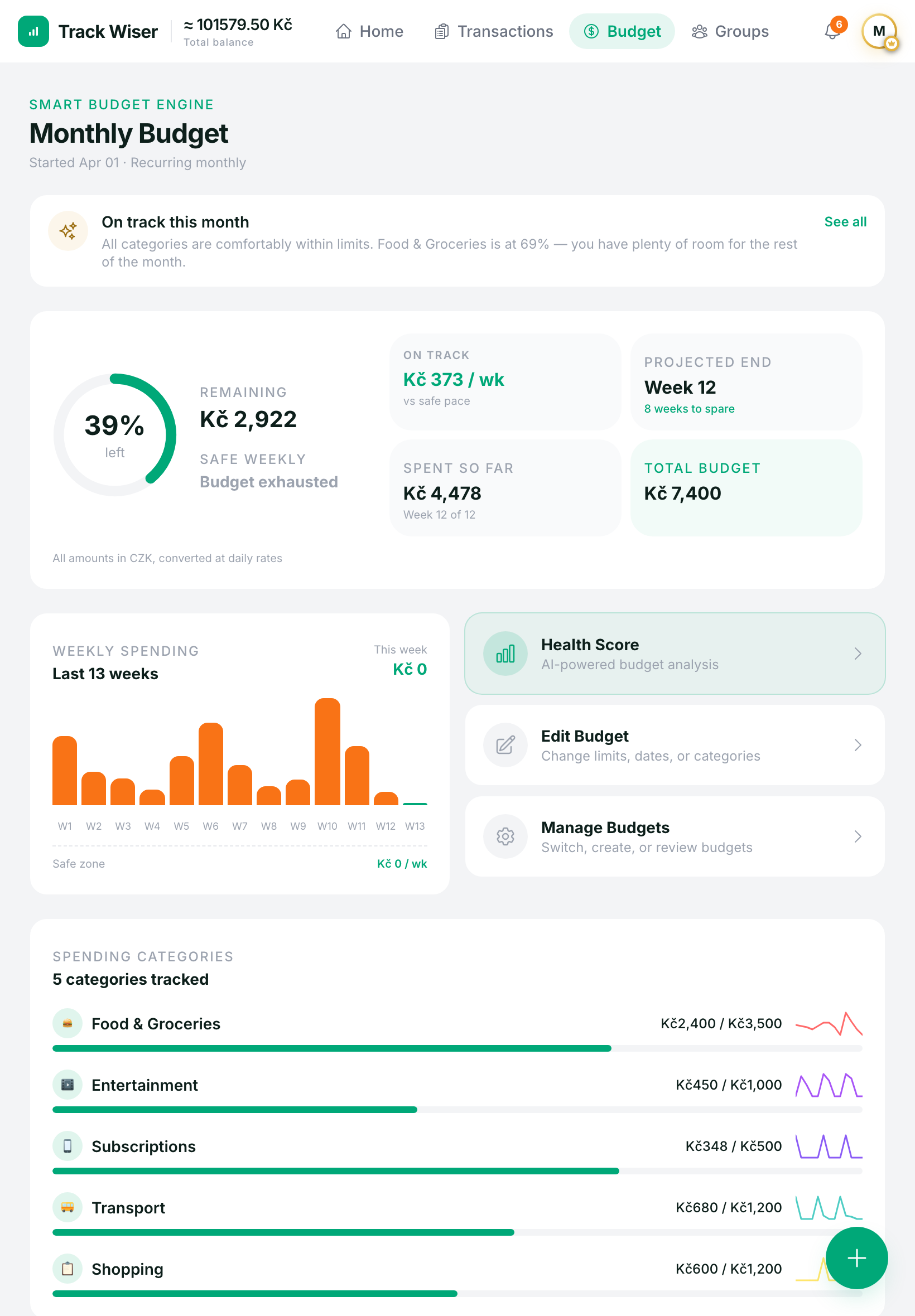Open the Transactions tab
This screenshot has height=1316, width=915.
494,31
